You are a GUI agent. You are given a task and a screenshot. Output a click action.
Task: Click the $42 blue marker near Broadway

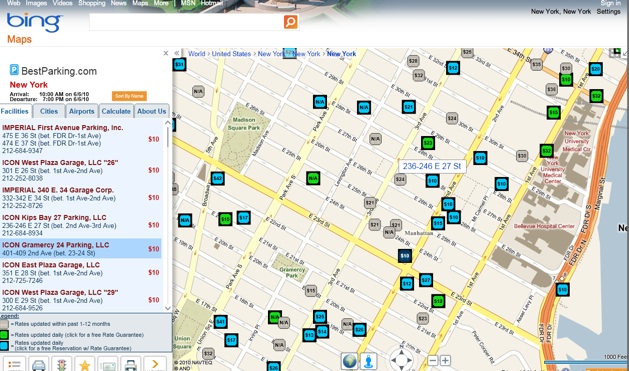217,178
